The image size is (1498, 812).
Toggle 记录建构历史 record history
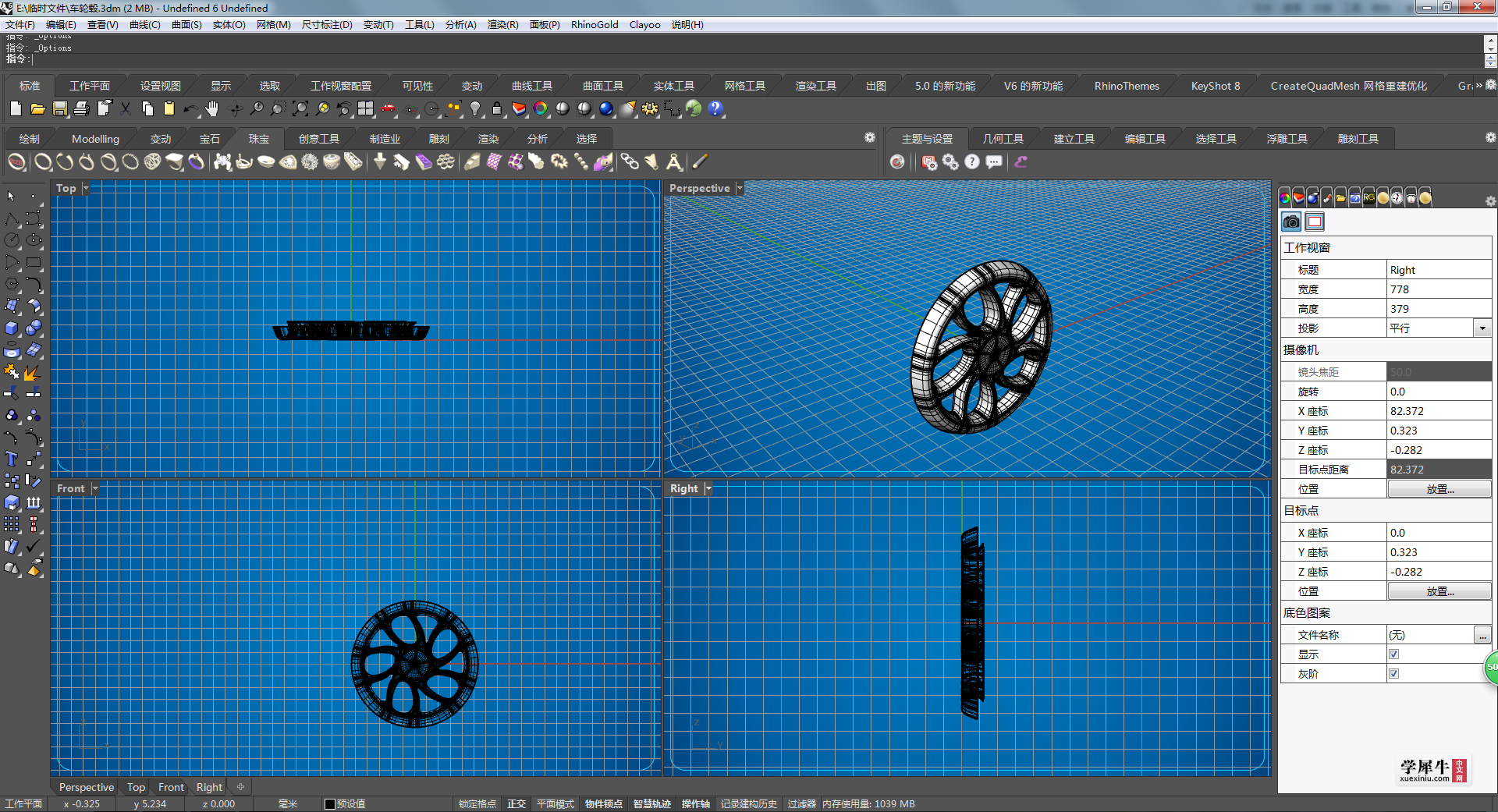pyautogui.click(x=749, y=804)
